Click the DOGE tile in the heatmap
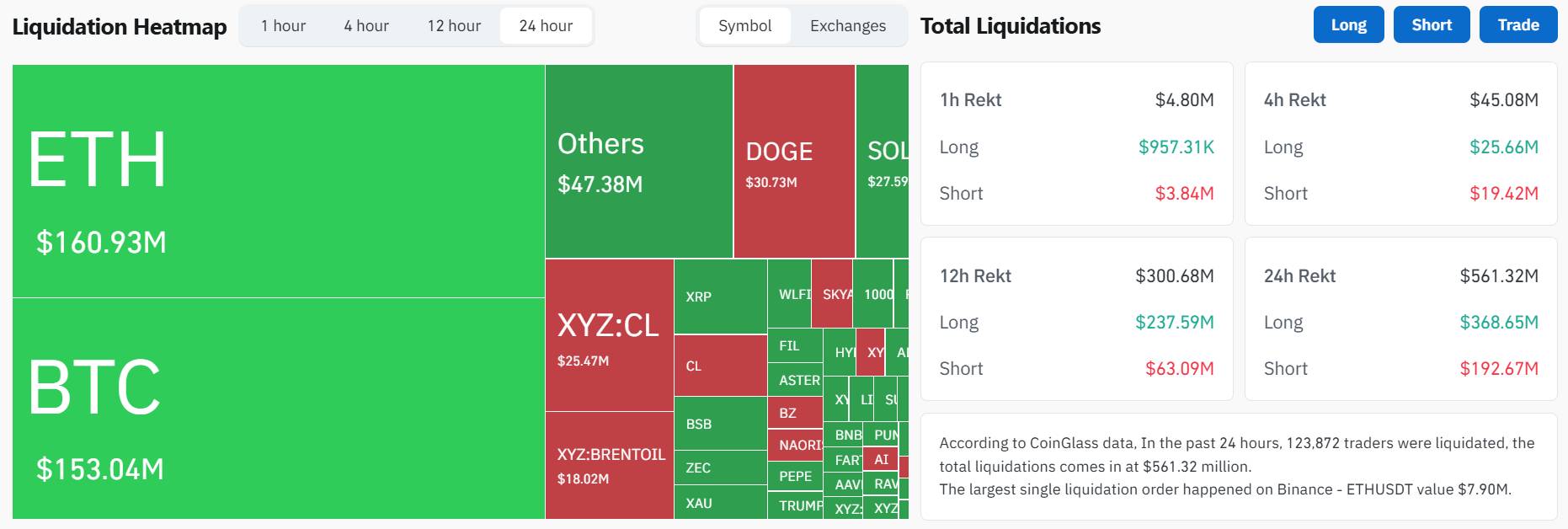1568x529 pixels. (x=792, y=160)
